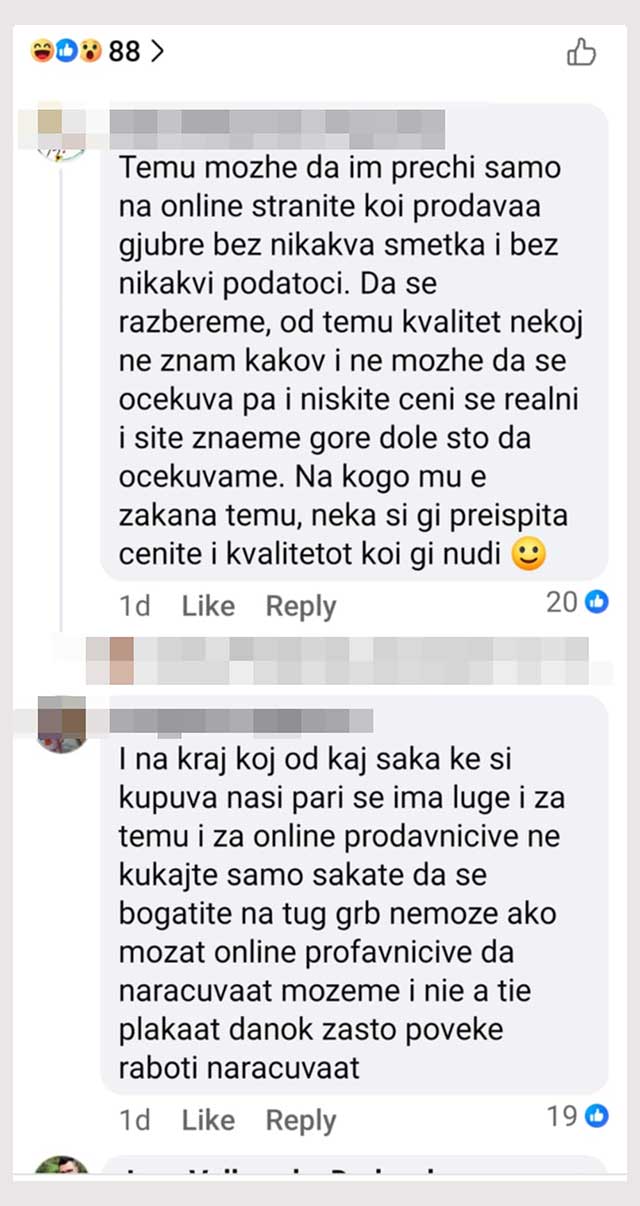The width and height of the screenshot is (640, 1206).
Task: Click the blue like reaction icon beside 88
Action: 66,50
